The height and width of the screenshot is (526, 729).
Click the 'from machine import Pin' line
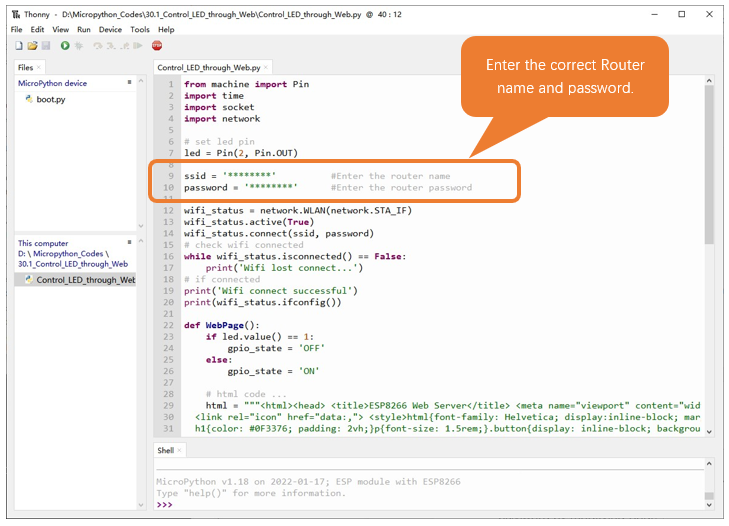point(246,84)
